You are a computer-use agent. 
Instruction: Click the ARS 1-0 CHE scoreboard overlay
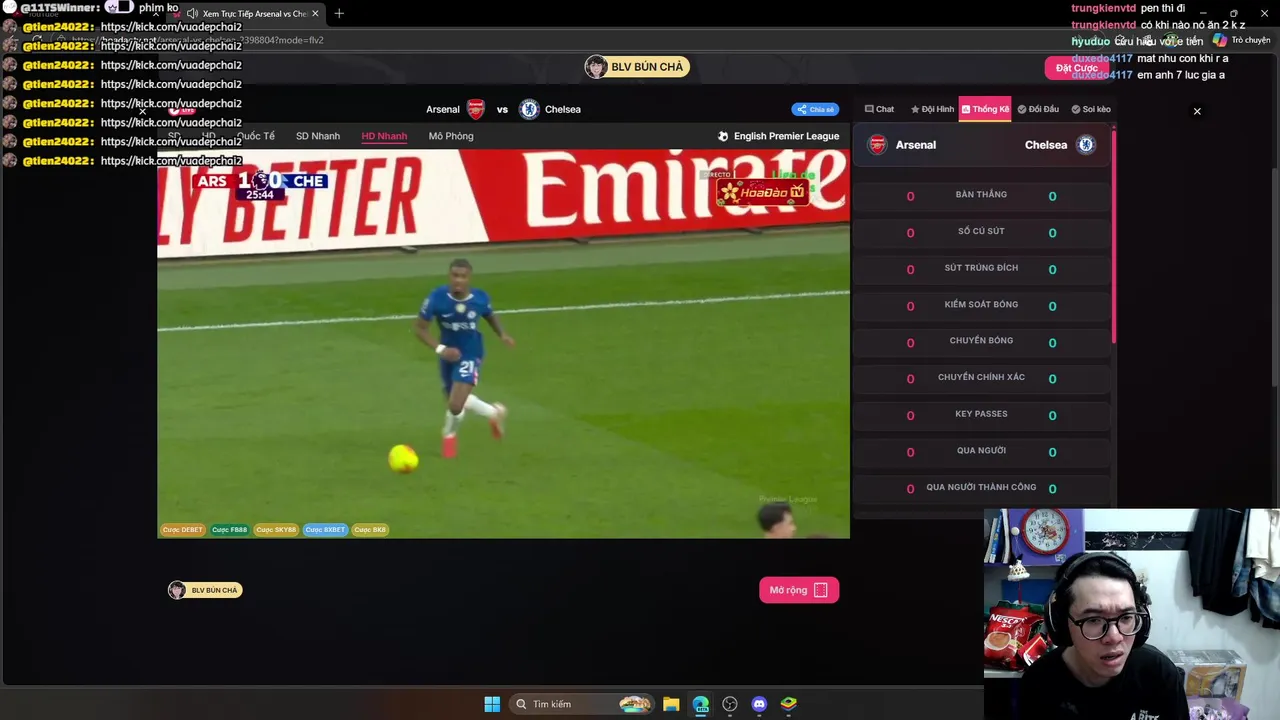[x=261, y=185]
